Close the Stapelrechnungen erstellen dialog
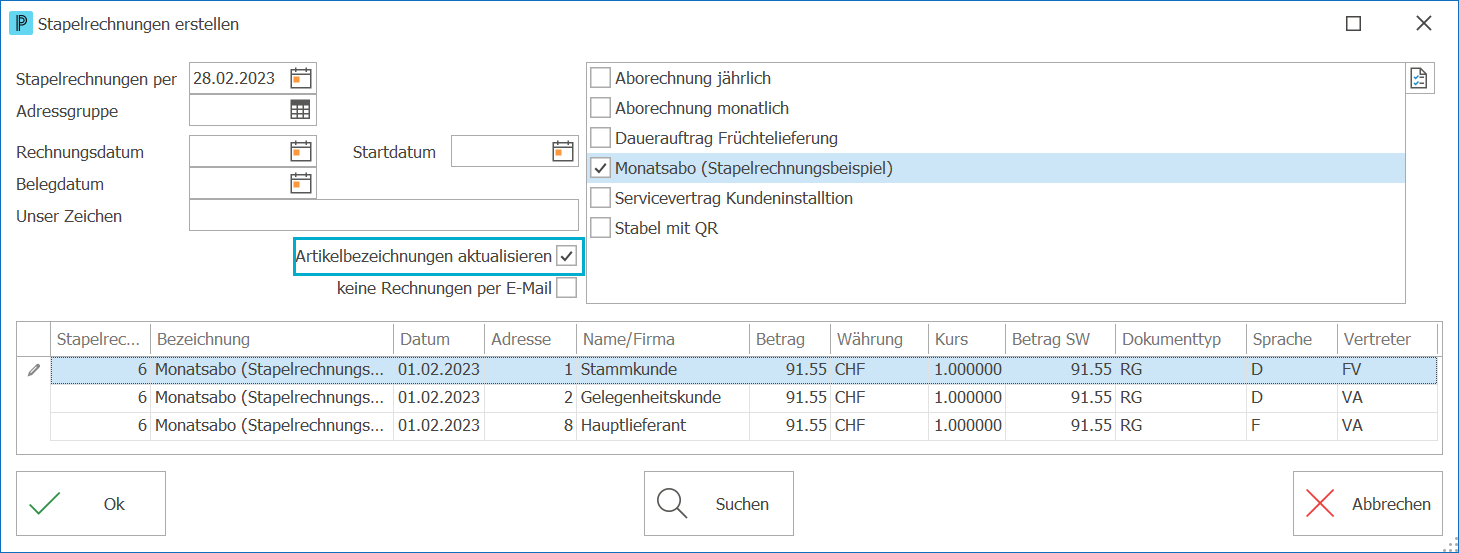Viewport: 1459px width, 553px height. click(x=1424, y=23)
